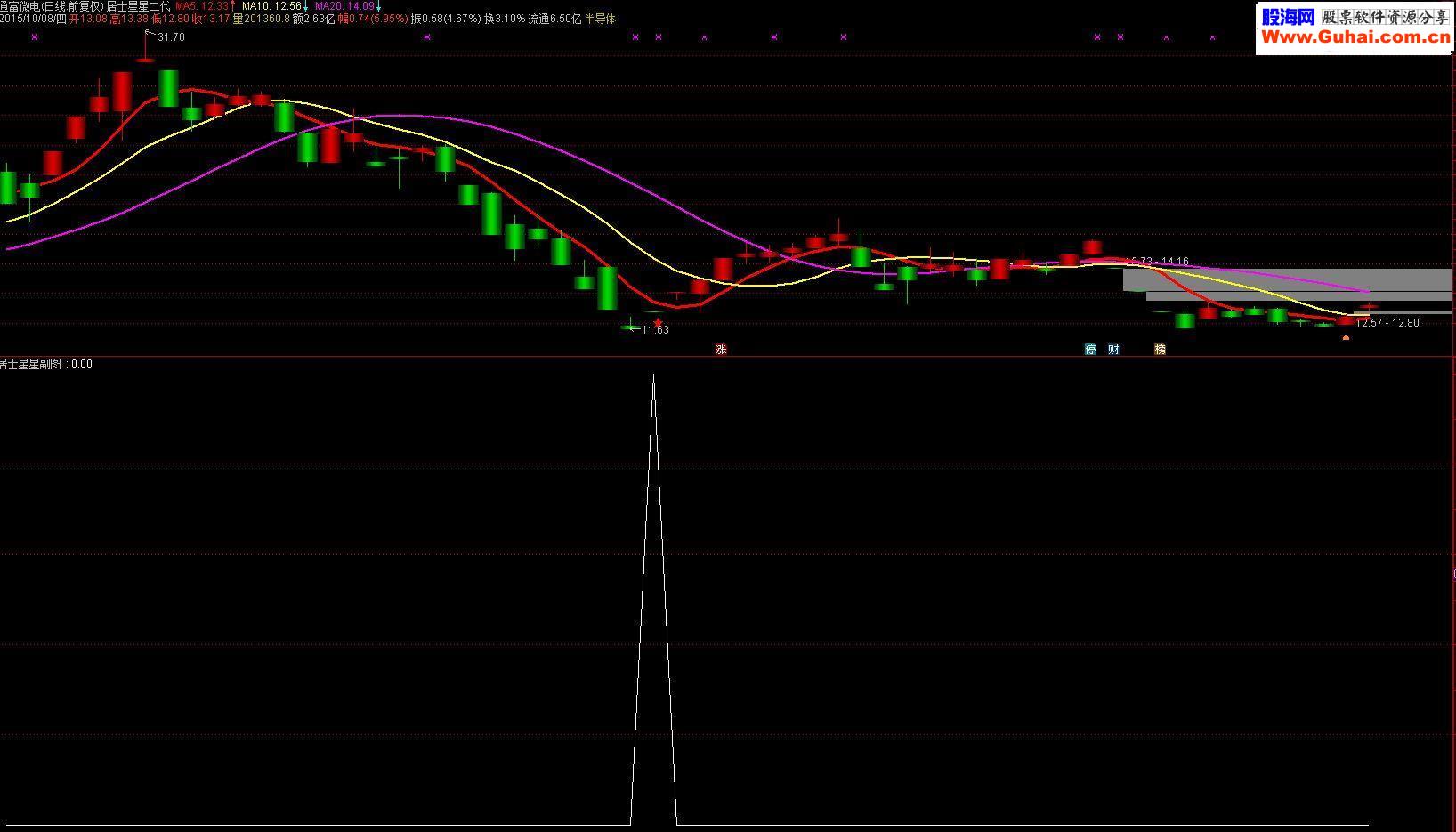Click the 居士星星二代 indicator name
This screenshot has width=1456, height=832.
pyautogui.click(x=138, y=6)
